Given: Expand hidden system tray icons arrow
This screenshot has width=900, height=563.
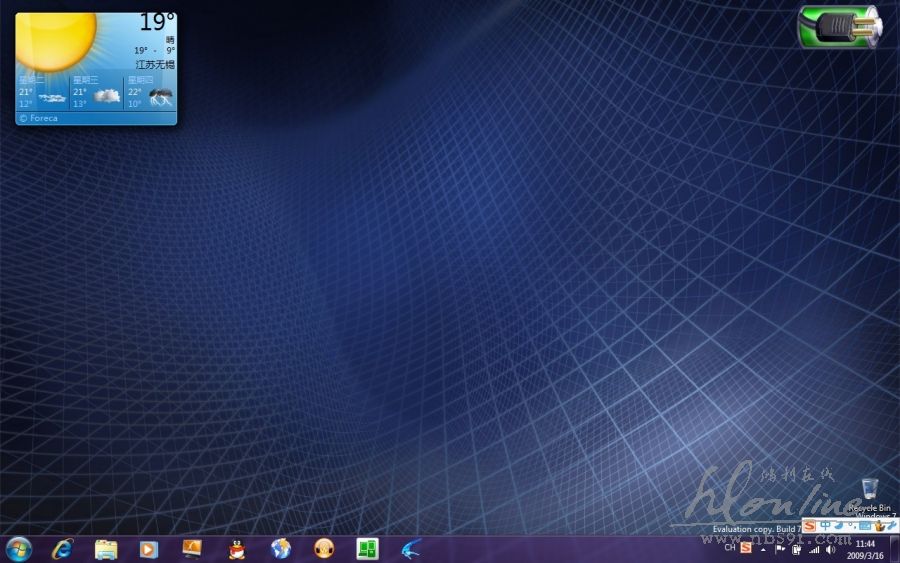Looking at the screenshot, I should 764,549.
